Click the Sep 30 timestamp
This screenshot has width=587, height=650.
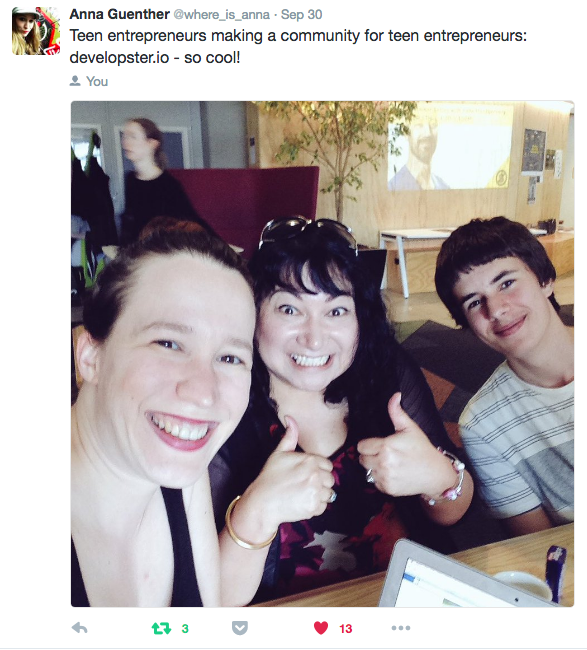point(301,15)
